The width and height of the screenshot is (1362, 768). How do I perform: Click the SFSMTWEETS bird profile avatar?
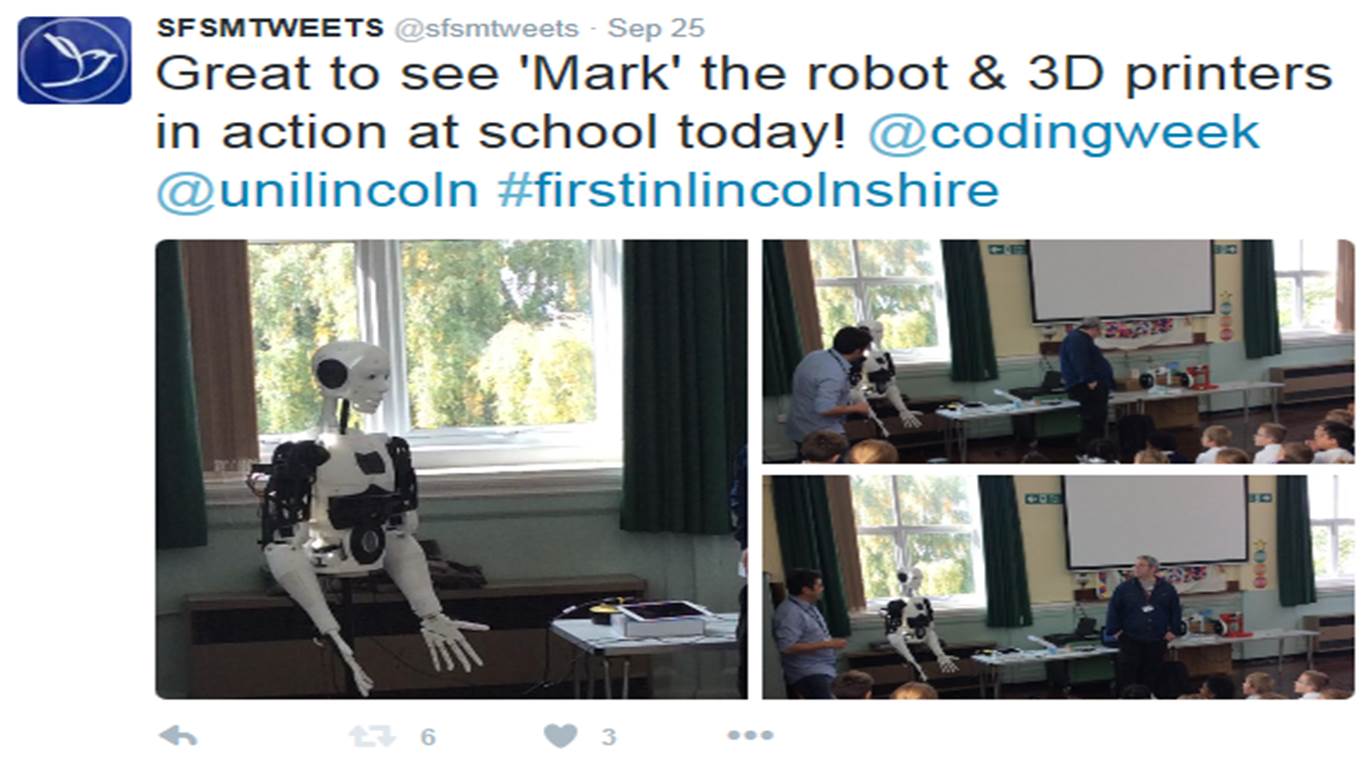(x=74, y=60)
